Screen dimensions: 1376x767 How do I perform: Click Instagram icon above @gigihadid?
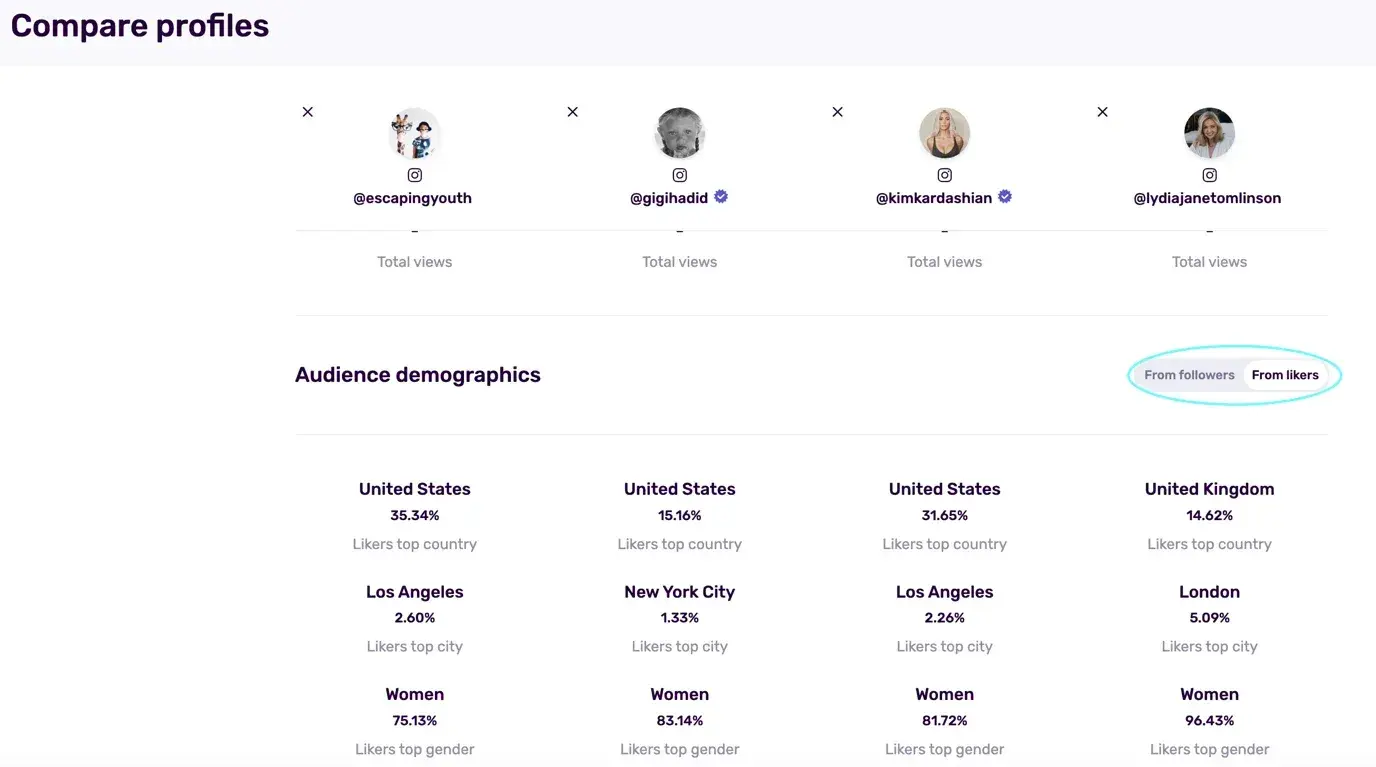680,175
